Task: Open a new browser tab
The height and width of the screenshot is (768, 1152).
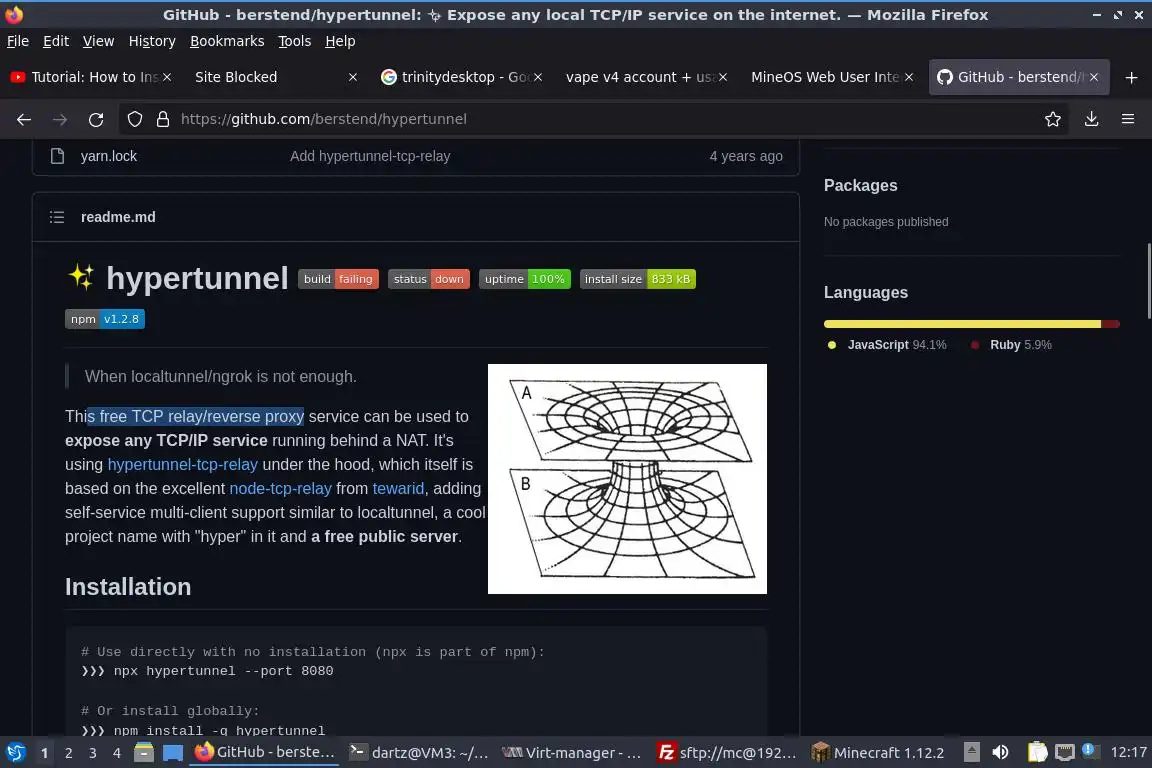Action: click(1131, 77)
